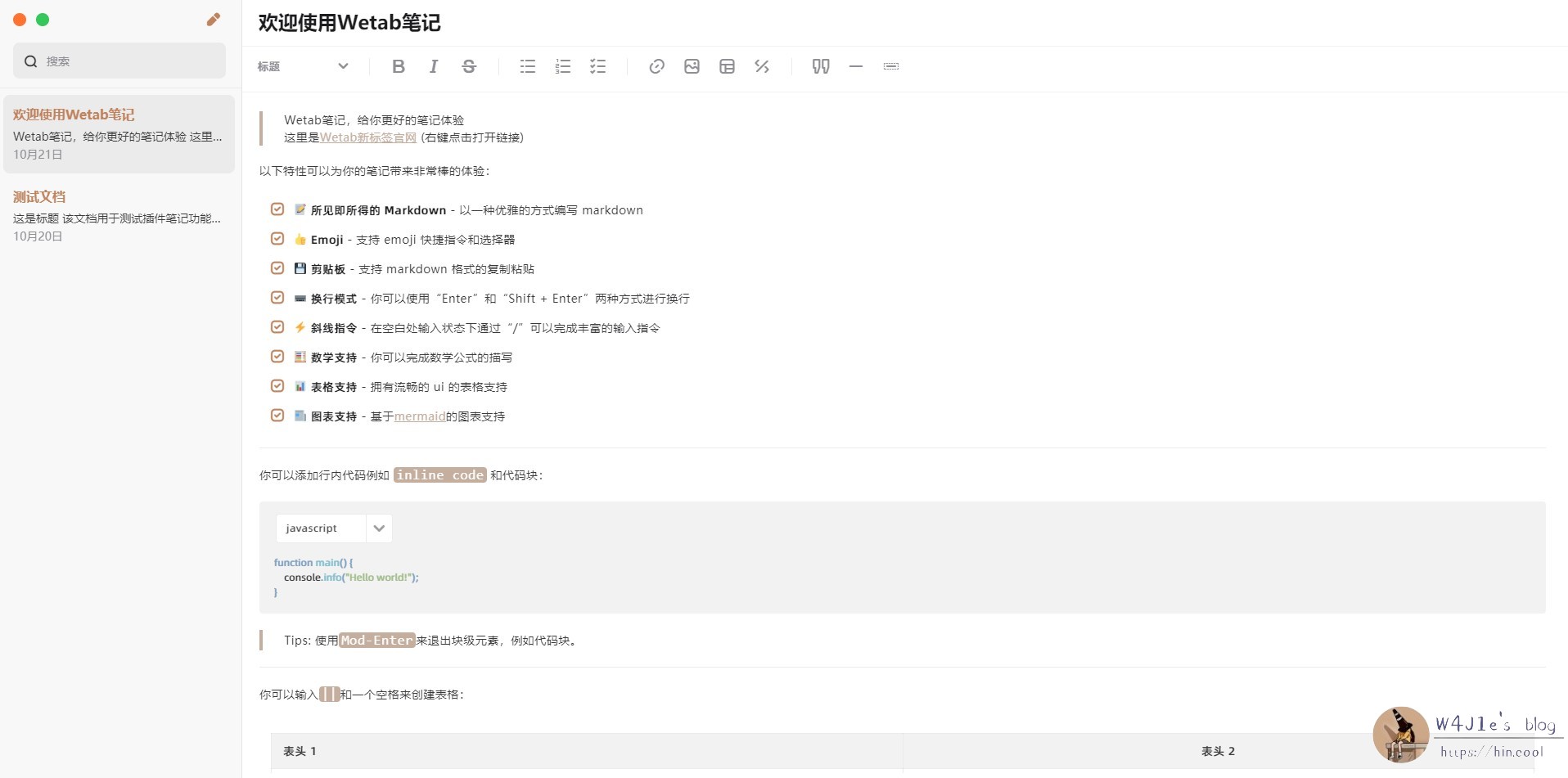1568x778 pixels.
Task: Insert a table using the toolbar icon
Action: pyautogui.click(x=727, y=66)
